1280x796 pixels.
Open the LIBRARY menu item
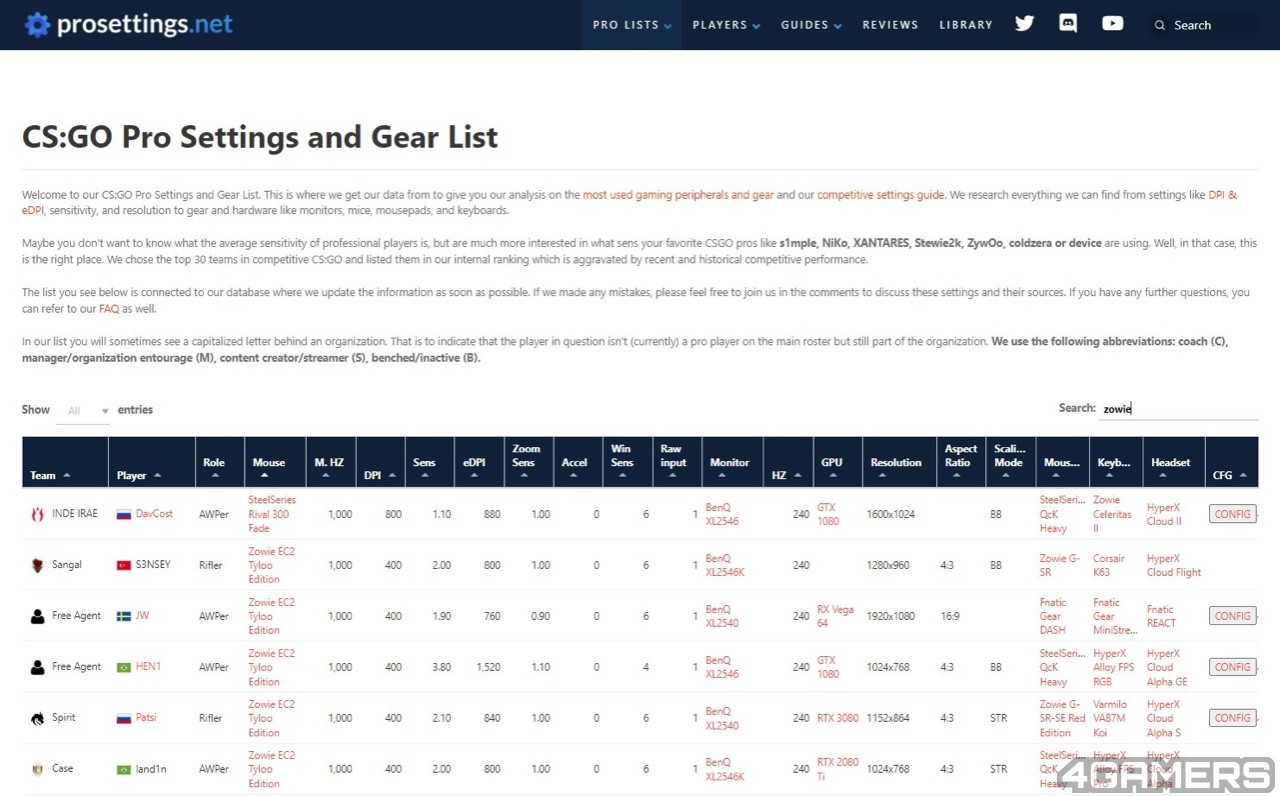[x=966, y=25]
